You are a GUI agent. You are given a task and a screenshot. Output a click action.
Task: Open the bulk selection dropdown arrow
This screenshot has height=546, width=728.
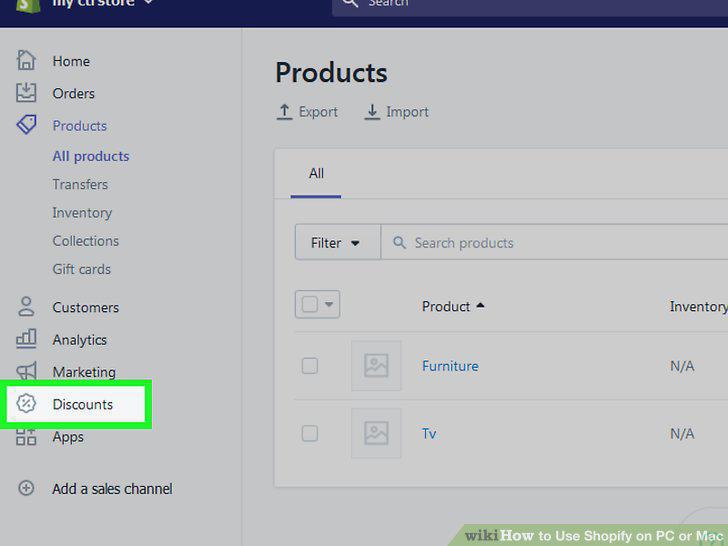click(329, 305)
